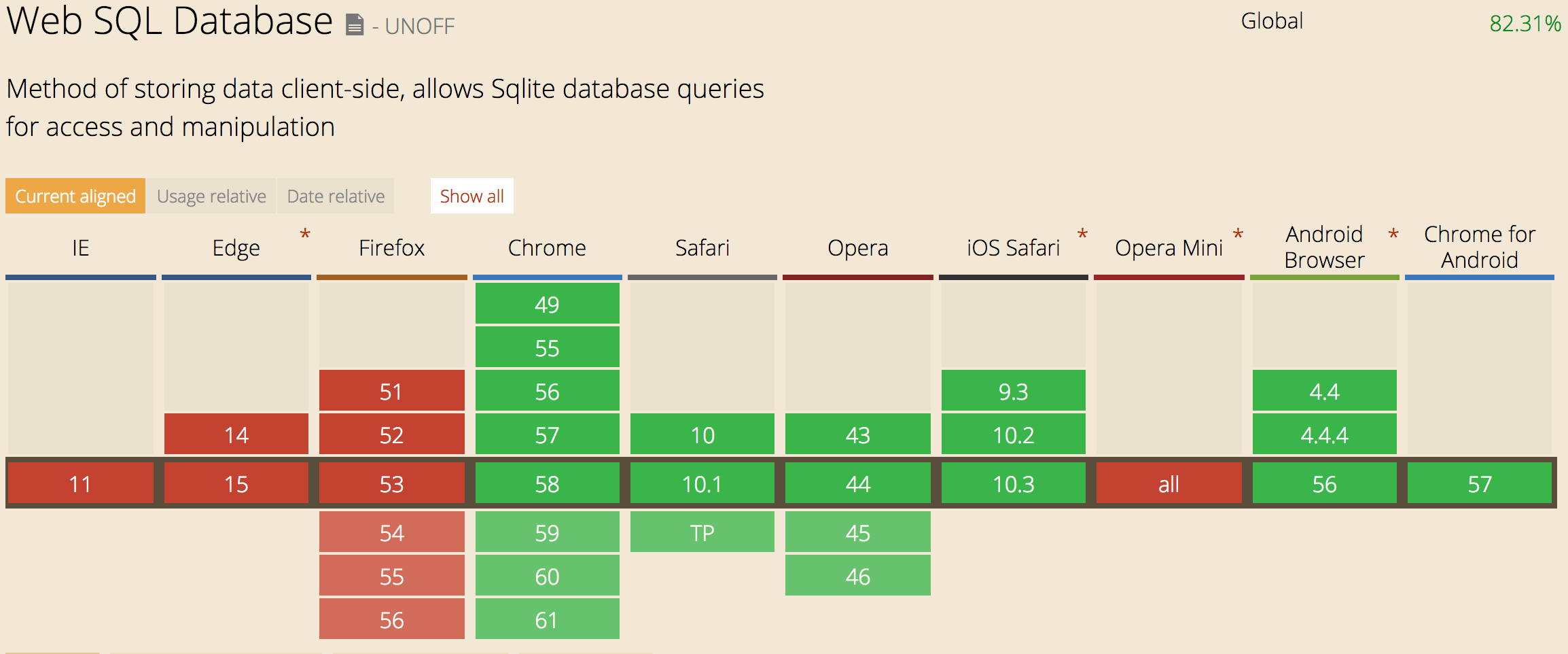This screenshot has height=654, width=1568.
Task: Click Safari TP version cell
Action: (x=702, y=532)
